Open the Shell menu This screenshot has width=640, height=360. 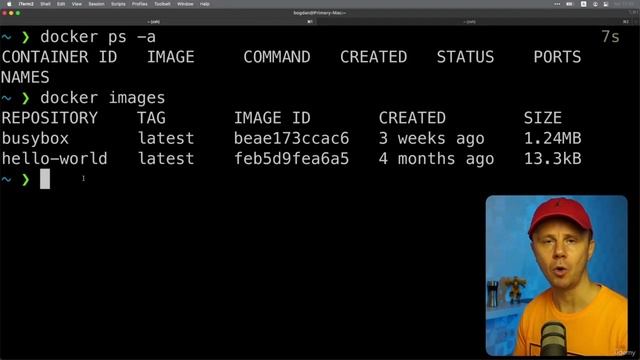(x=45, y=4)
